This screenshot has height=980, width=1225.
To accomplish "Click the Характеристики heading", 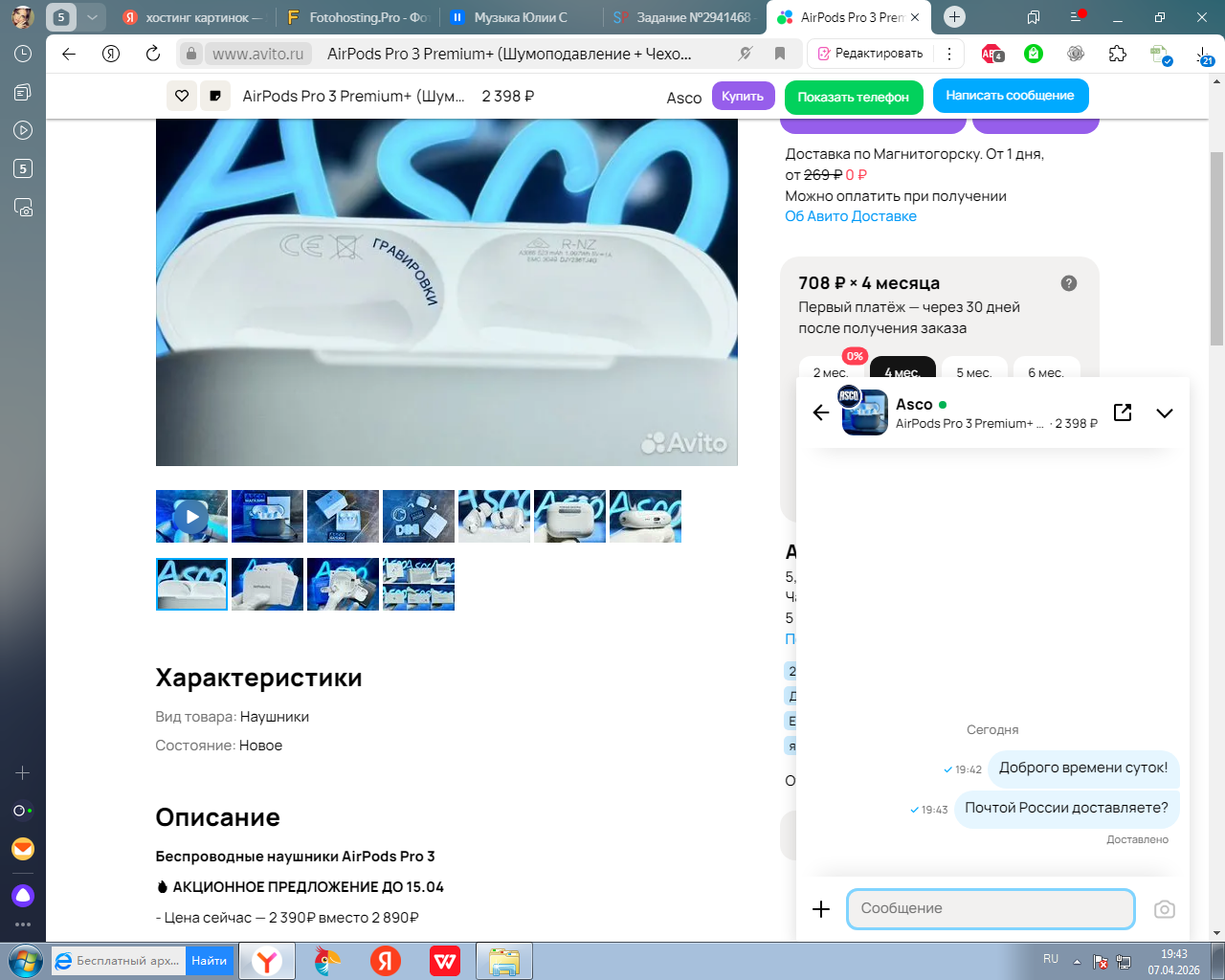I will [258, 678].
